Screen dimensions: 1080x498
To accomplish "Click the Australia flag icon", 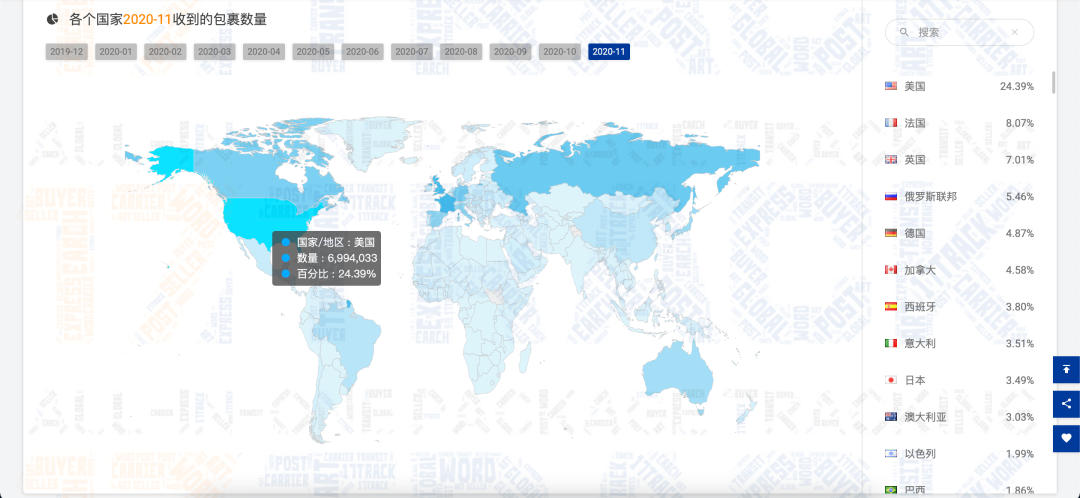I will [x=891, y=417].
